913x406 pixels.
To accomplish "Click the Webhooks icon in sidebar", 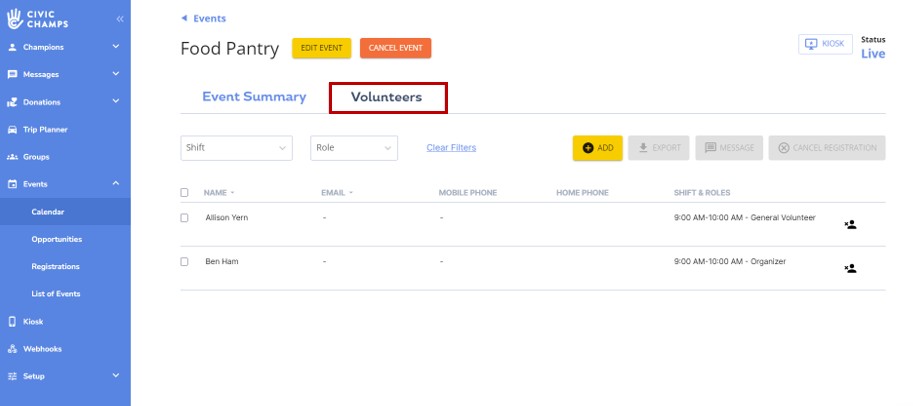I will pos(12,349).
